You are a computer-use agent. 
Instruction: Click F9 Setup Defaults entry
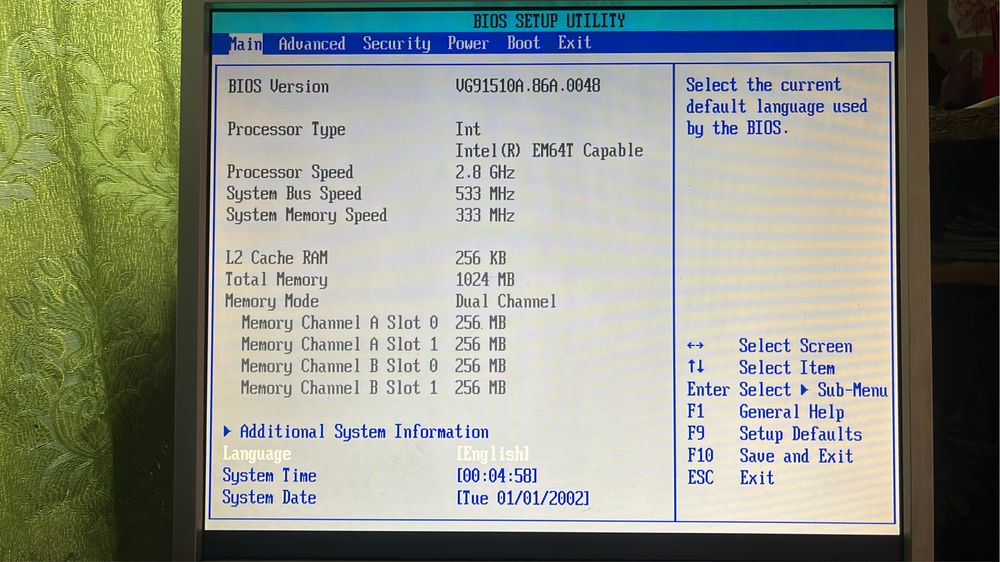tap(775, 434)
